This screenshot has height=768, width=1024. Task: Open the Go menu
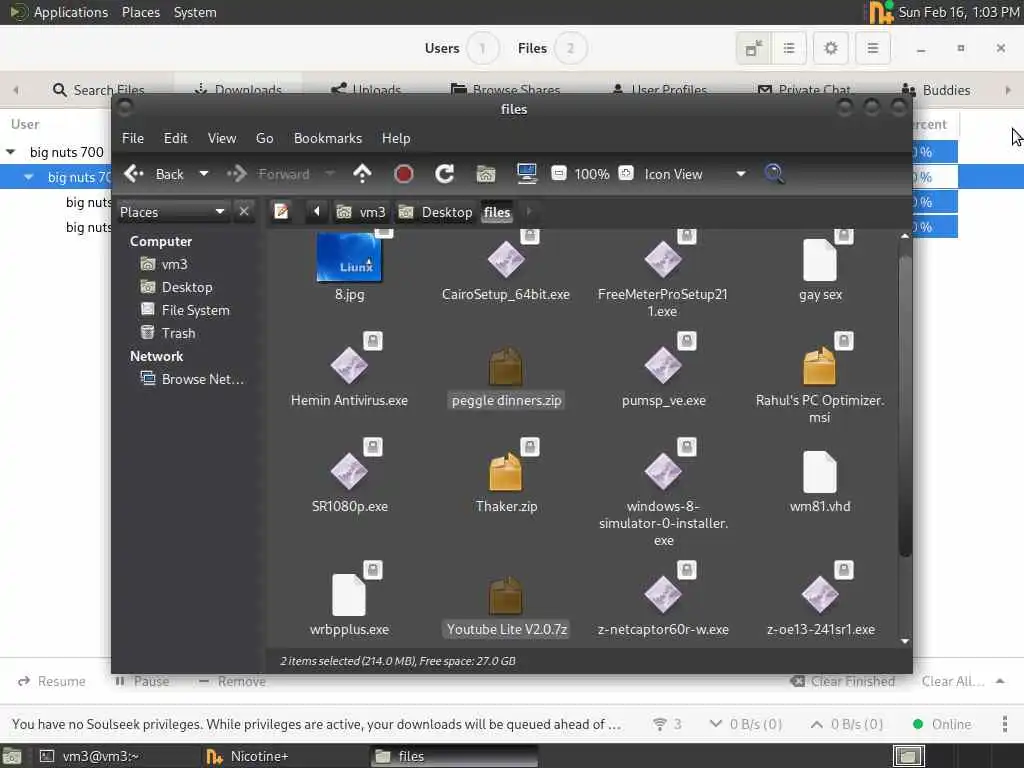(x=264, y=138)
